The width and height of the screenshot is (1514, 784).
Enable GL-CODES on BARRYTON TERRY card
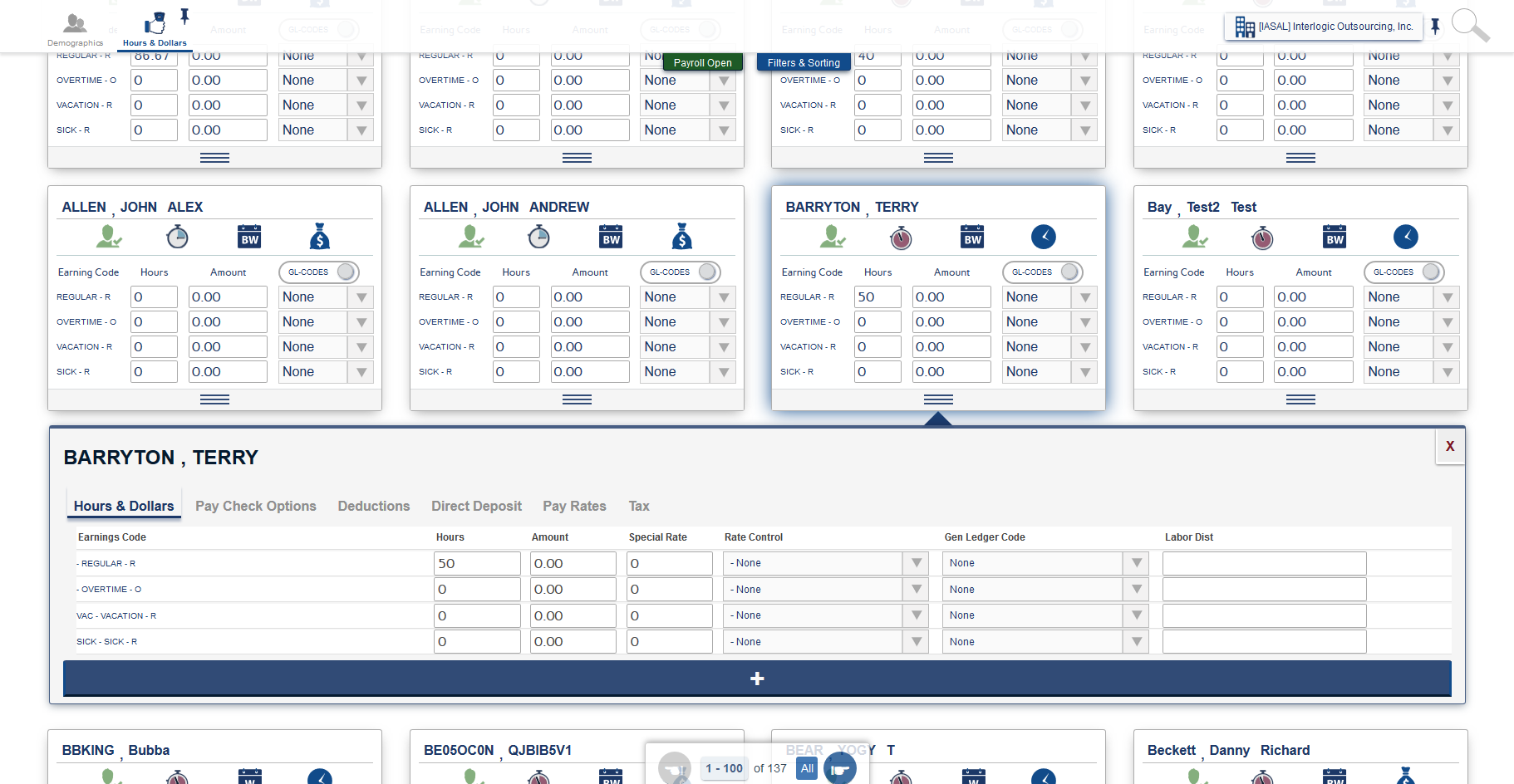click(x=1069, y=272)
